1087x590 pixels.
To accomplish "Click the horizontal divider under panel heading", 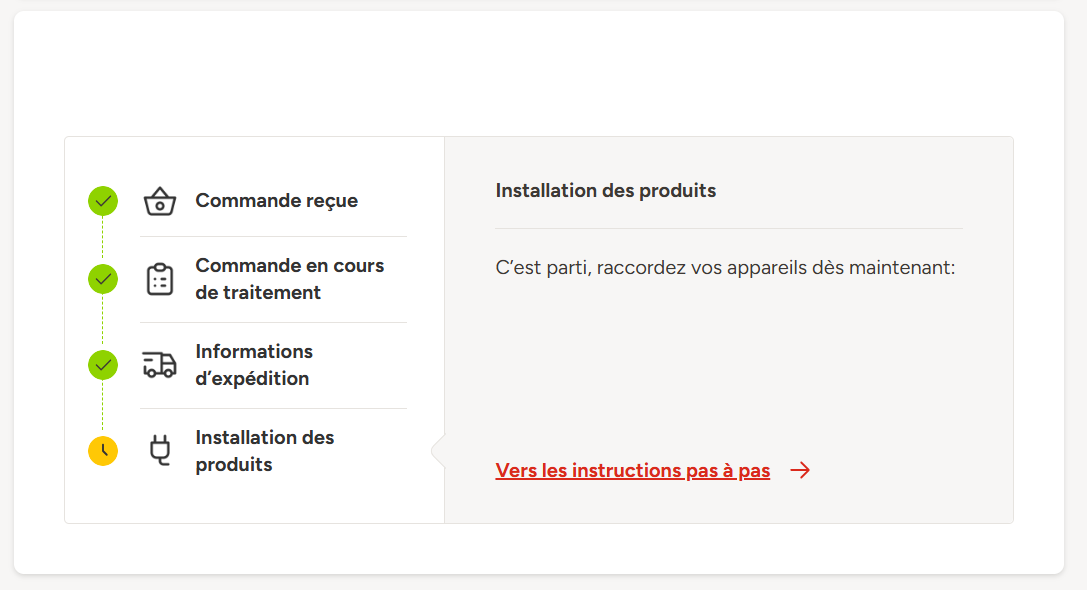I will 728,229.
